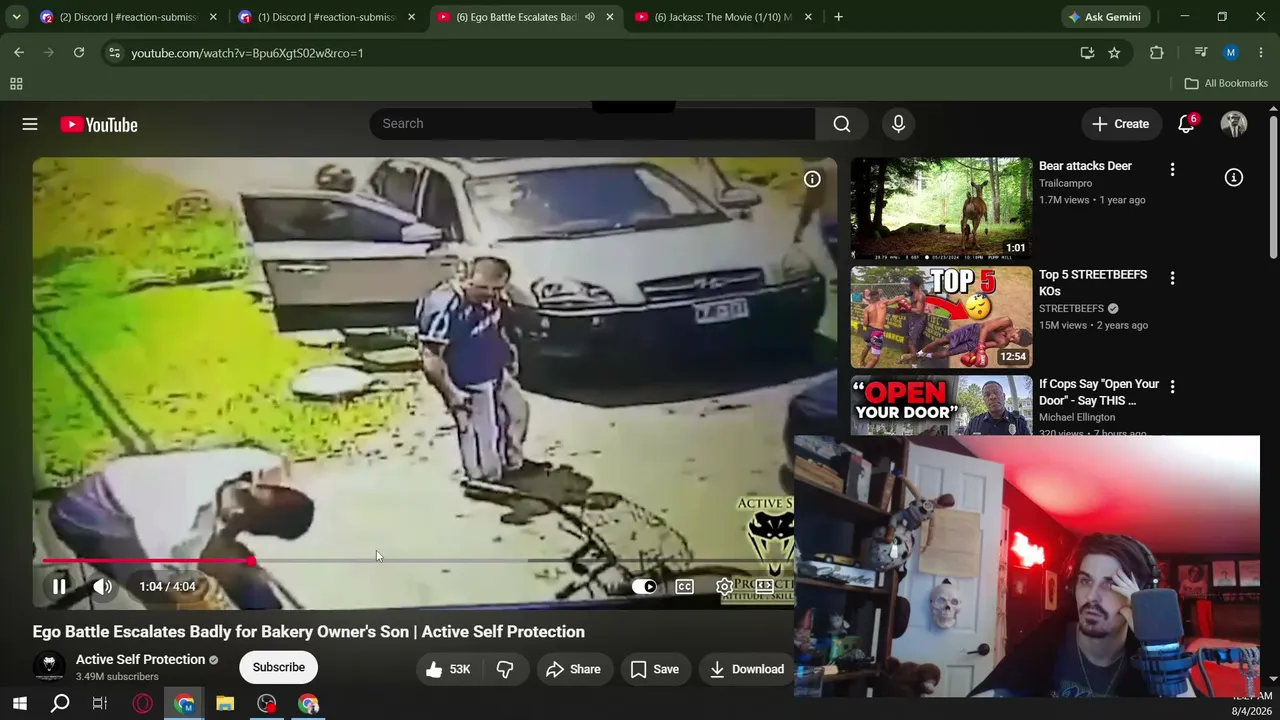
Task: Switch player to theater mode
Action: point(764,587)
